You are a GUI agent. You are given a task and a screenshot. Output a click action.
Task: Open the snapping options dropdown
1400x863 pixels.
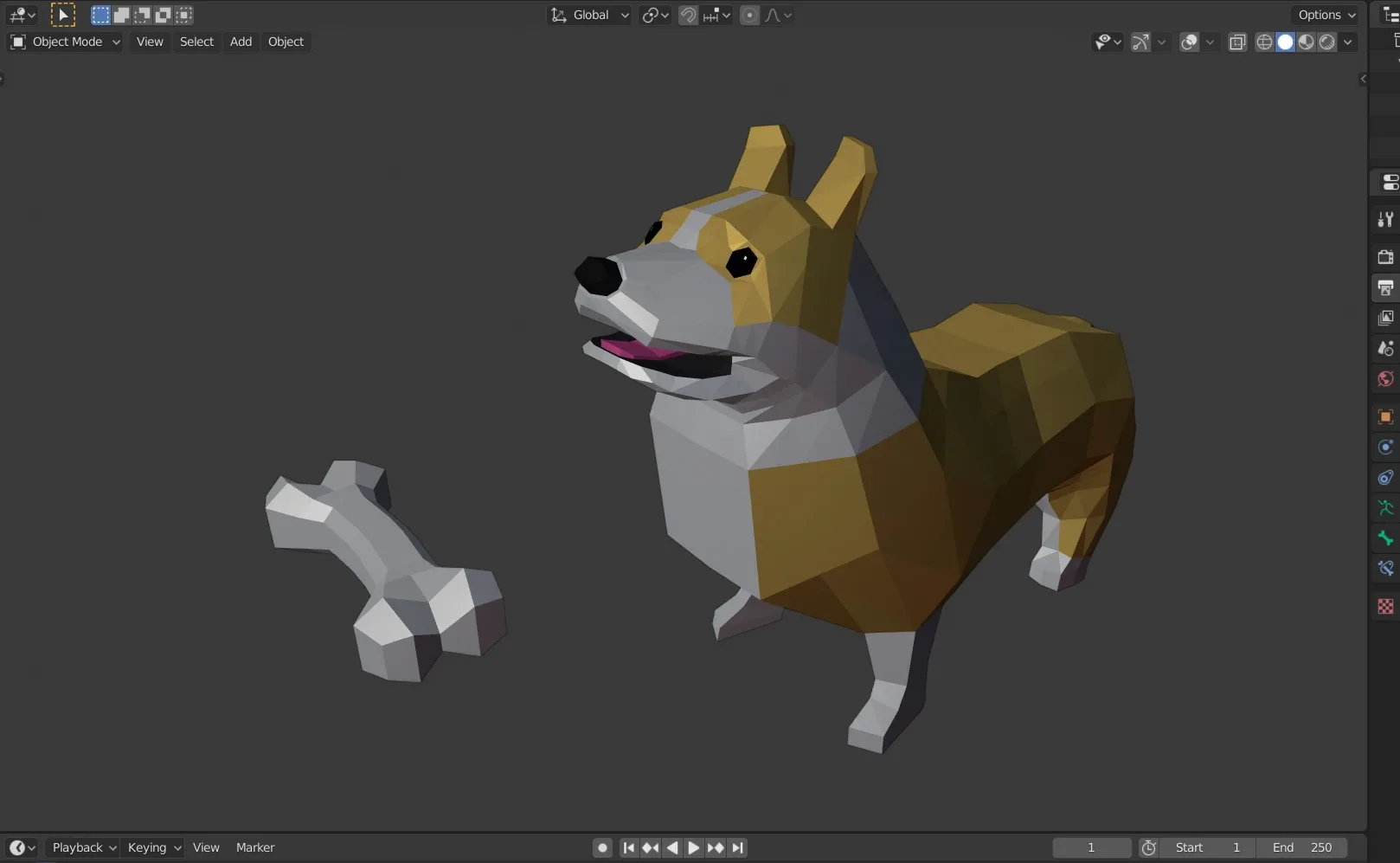pos(716,15)
